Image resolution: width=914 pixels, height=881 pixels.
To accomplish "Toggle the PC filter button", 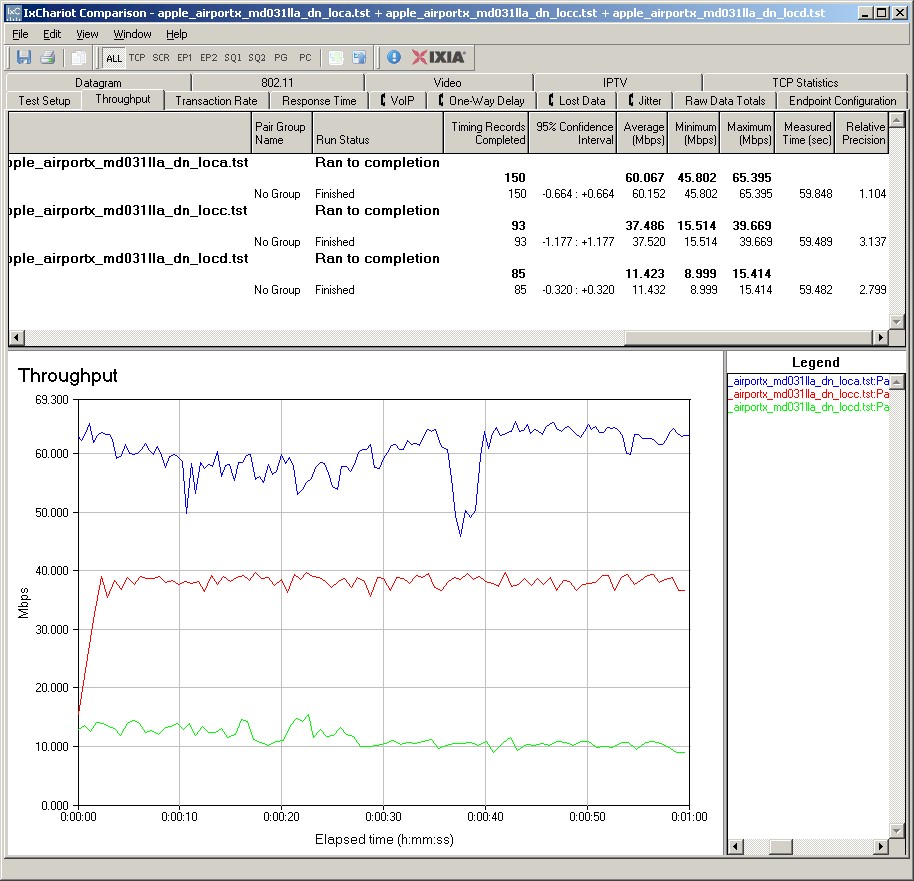I will [x=305, y=58].
